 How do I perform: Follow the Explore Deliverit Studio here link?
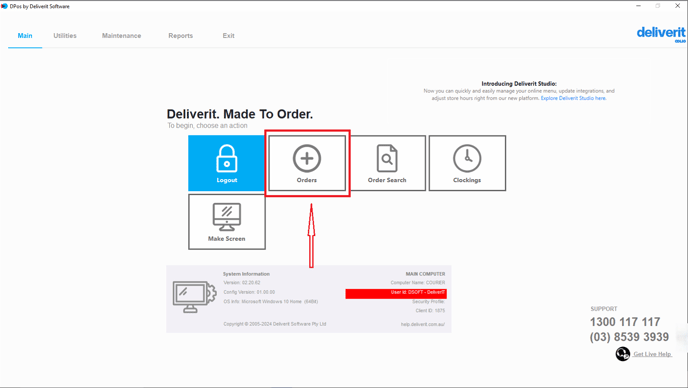pyautogui.click(x=573, y=98)
